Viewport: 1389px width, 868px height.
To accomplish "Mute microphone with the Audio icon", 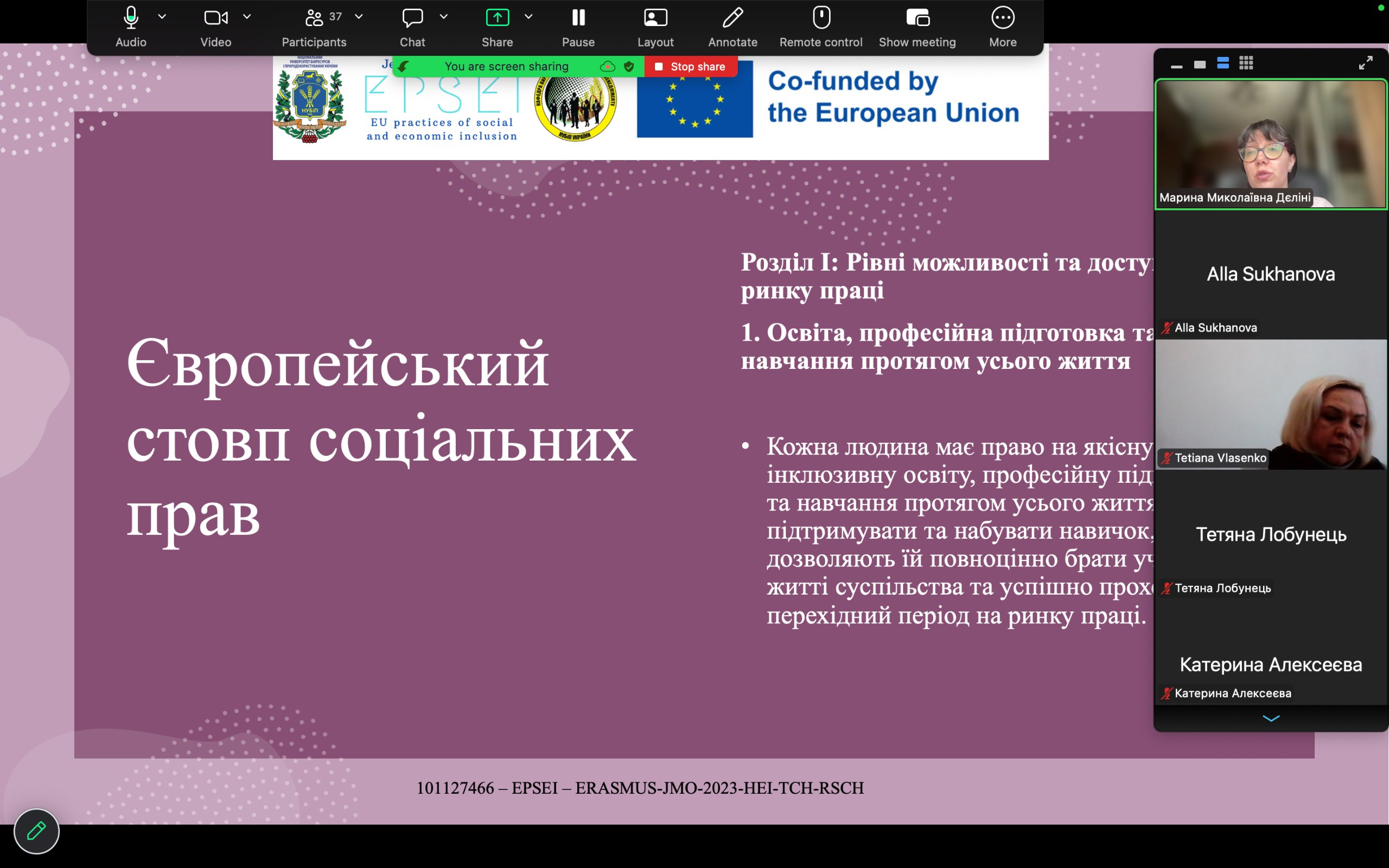I will [x=131, y=18].
